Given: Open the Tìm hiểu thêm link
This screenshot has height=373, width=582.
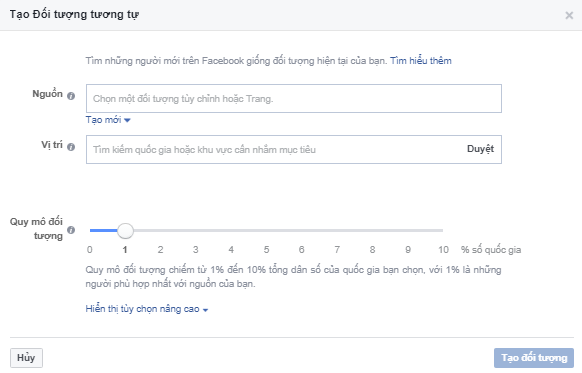Looking at the screenshot, I should pyautogui.click(x=421, y=60).
